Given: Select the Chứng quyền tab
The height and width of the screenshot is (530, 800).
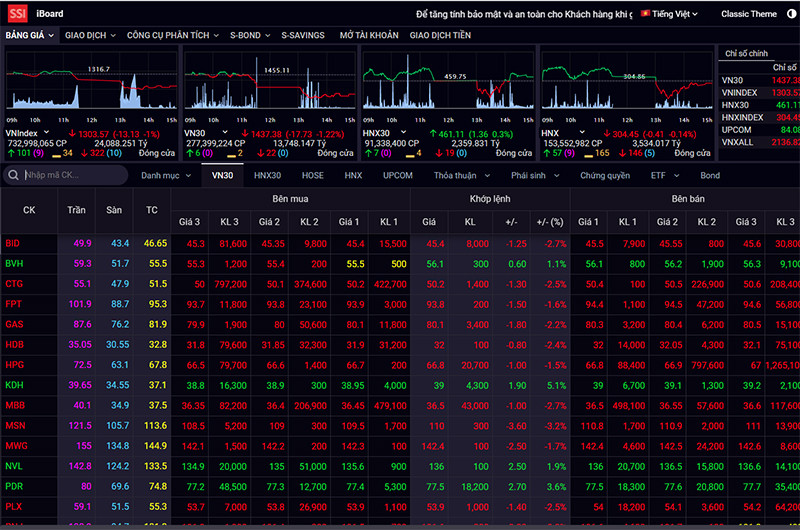Looking at the screenshot, I should (605, 175).
